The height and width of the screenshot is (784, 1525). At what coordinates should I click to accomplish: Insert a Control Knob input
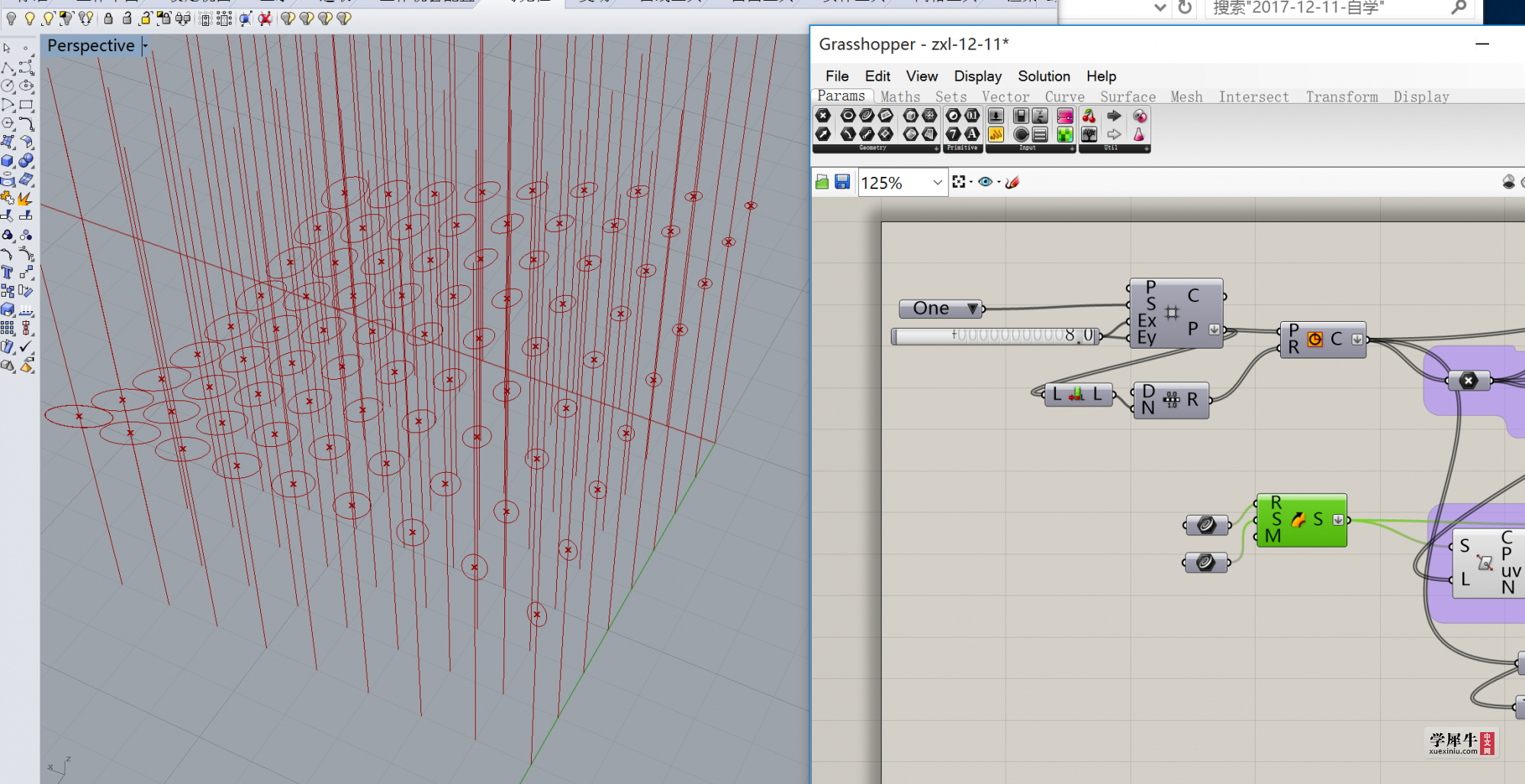point(1021,134)
